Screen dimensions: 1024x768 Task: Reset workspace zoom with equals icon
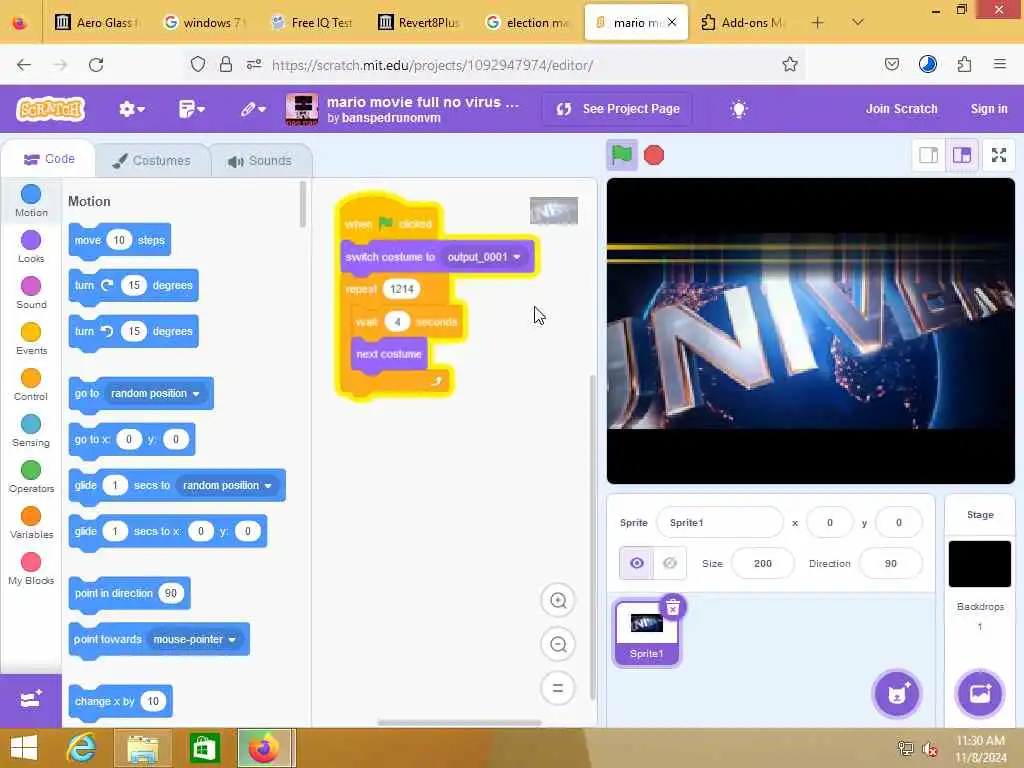pos(558,688)
